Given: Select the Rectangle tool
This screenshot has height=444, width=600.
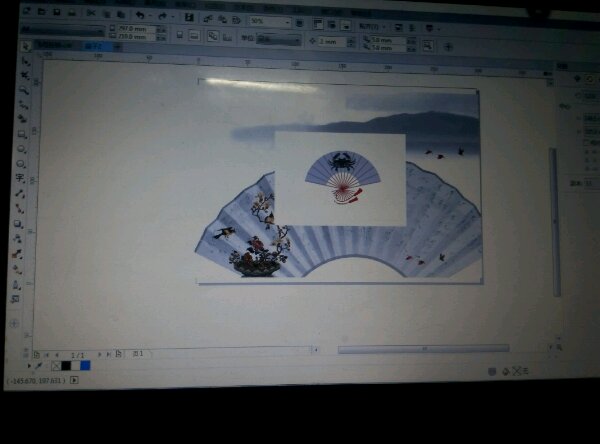Looking at the screenshot, I should pyautogui.click(x=22, y=134).
